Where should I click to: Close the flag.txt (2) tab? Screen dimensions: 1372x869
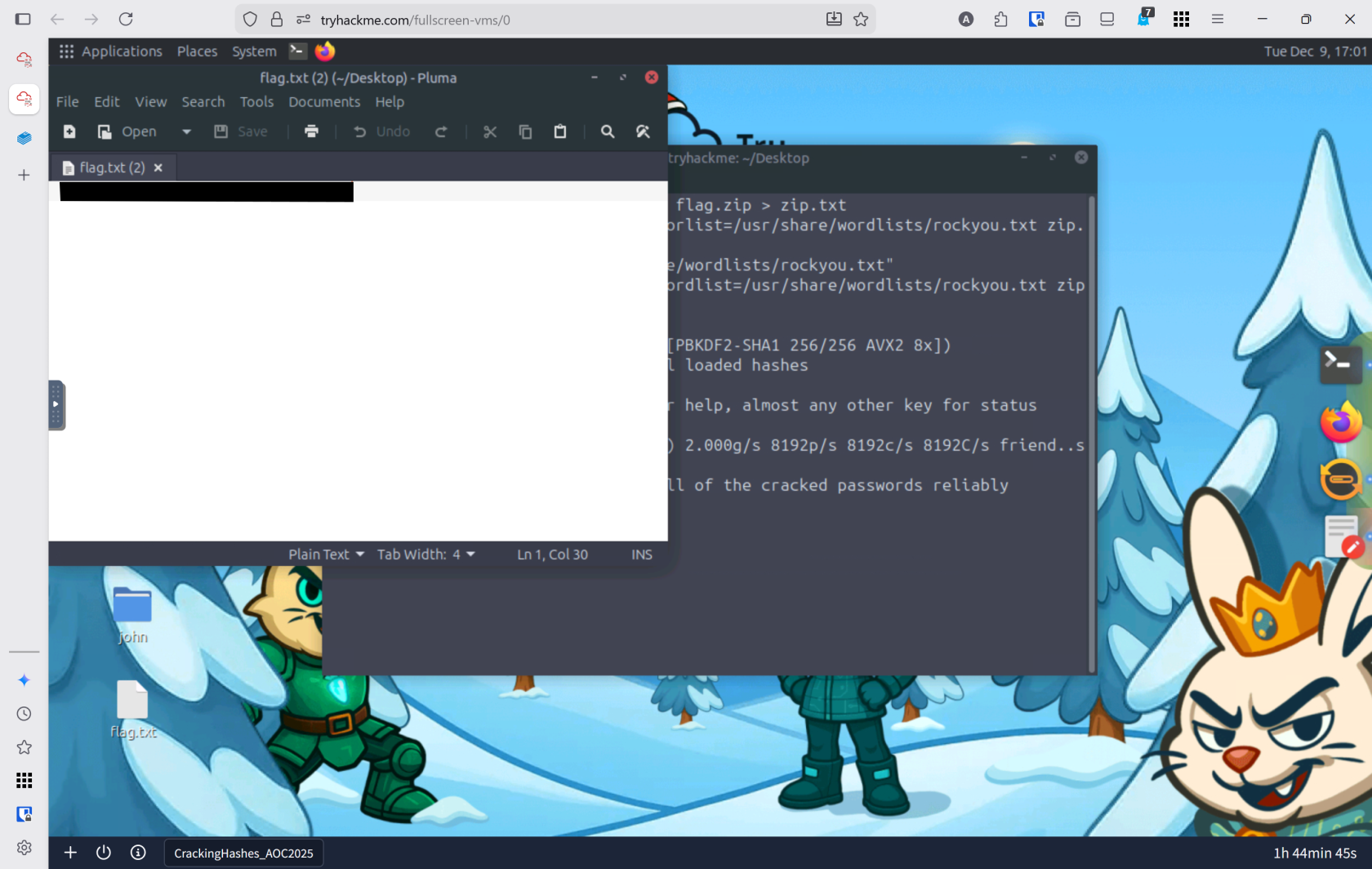(x=158, y=167)
